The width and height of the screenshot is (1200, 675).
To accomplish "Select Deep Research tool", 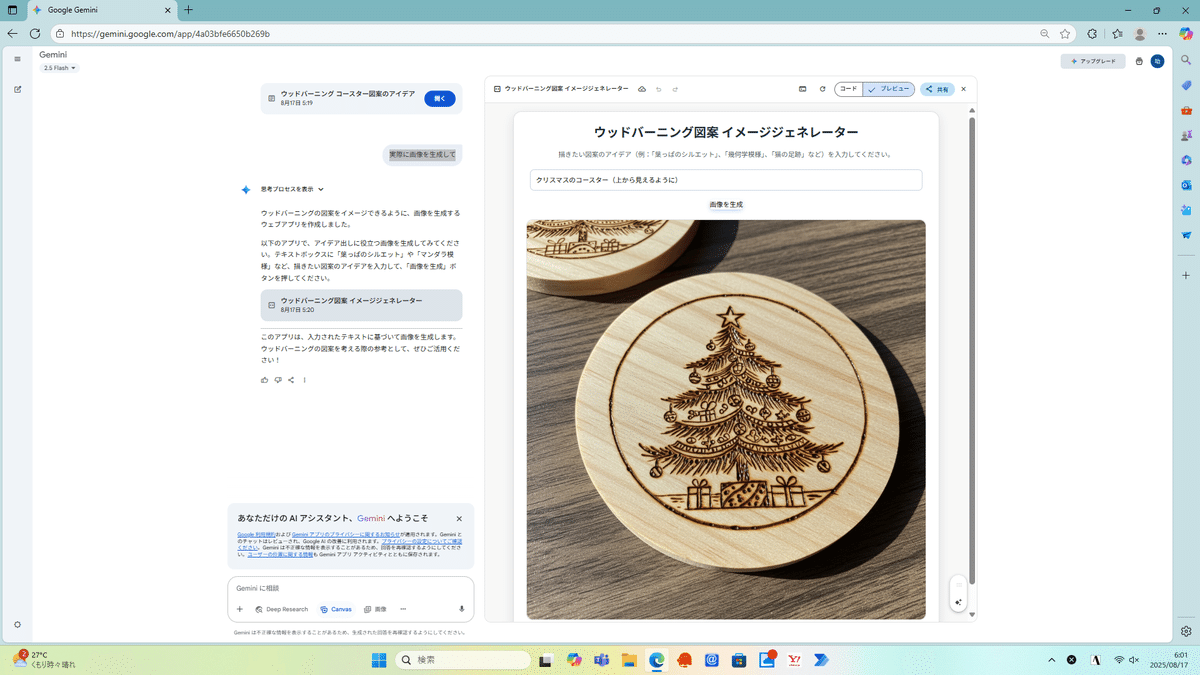I will [282, 609].
